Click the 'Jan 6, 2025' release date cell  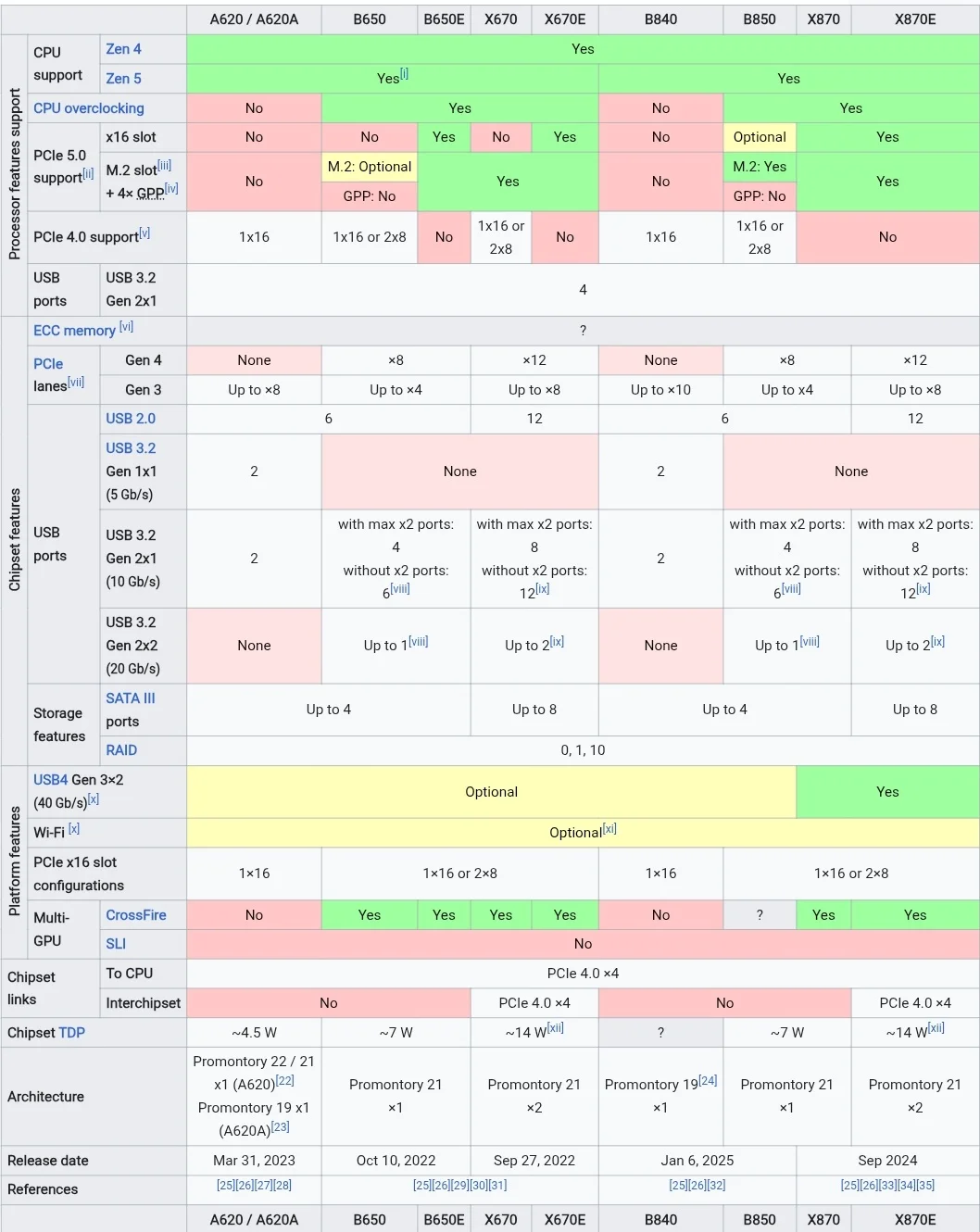point(697,1161)
